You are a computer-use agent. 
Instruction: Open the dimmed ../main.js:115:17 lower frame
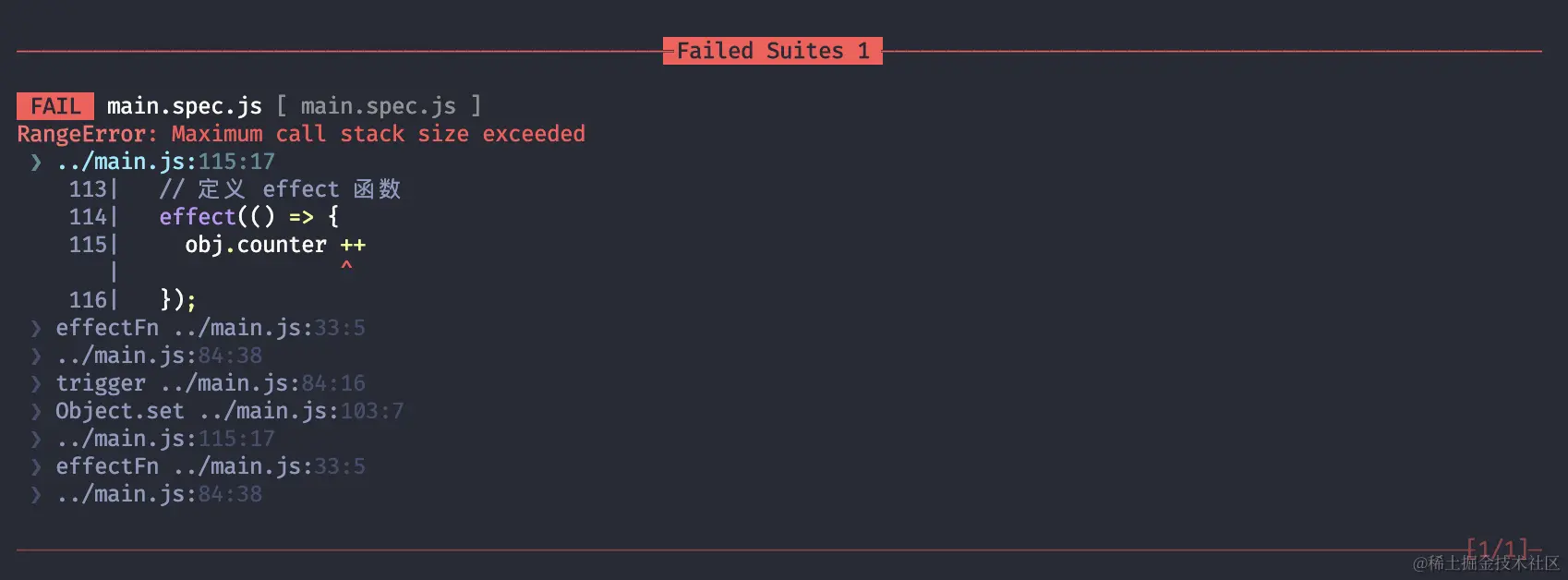(x=165, y=439)
